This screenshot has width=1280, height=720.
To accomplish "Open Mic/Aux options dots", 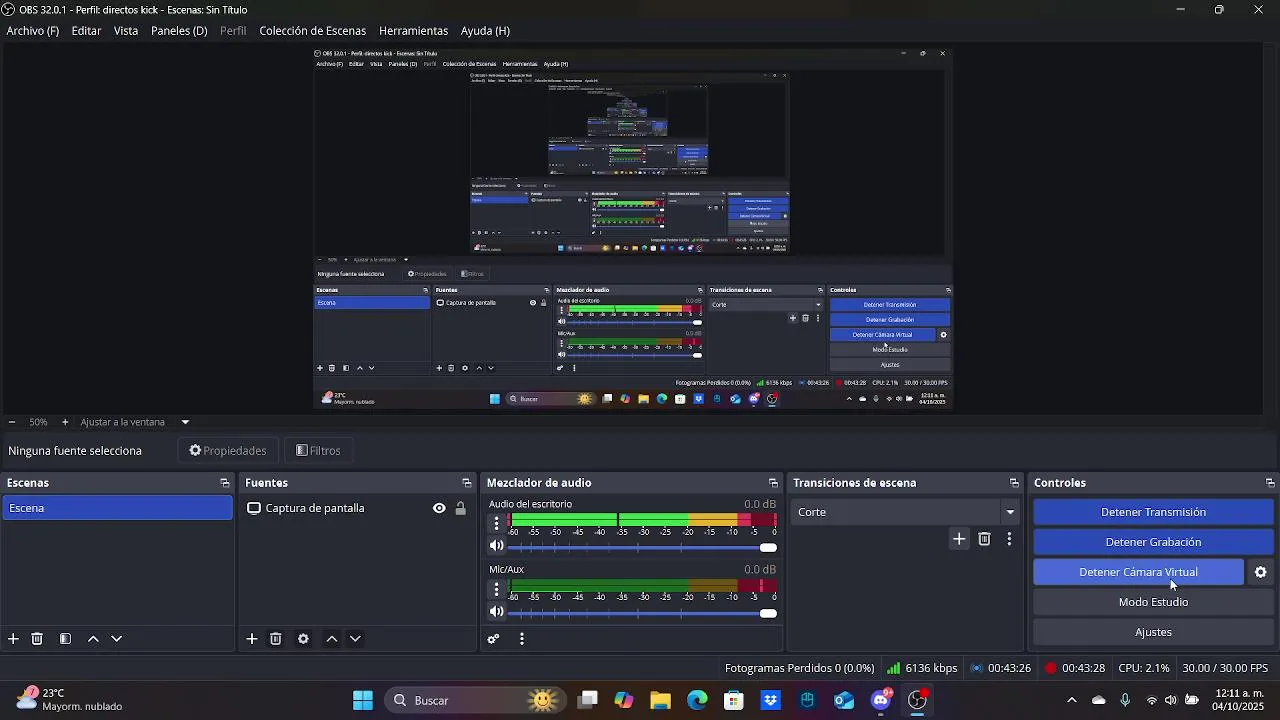I will point(497,589).
